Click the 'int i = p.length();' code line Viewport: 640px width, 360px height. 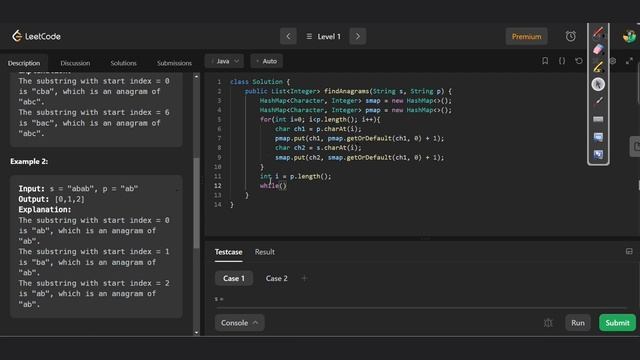coord(296,176)
